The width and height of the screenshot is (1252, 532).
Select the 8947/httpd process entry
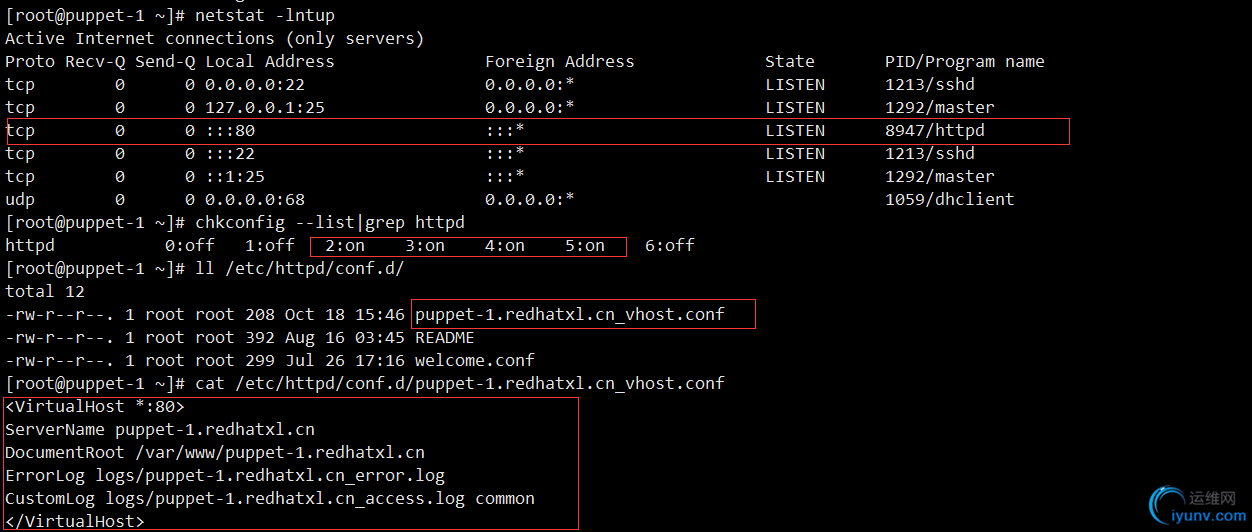pos(935,130)
